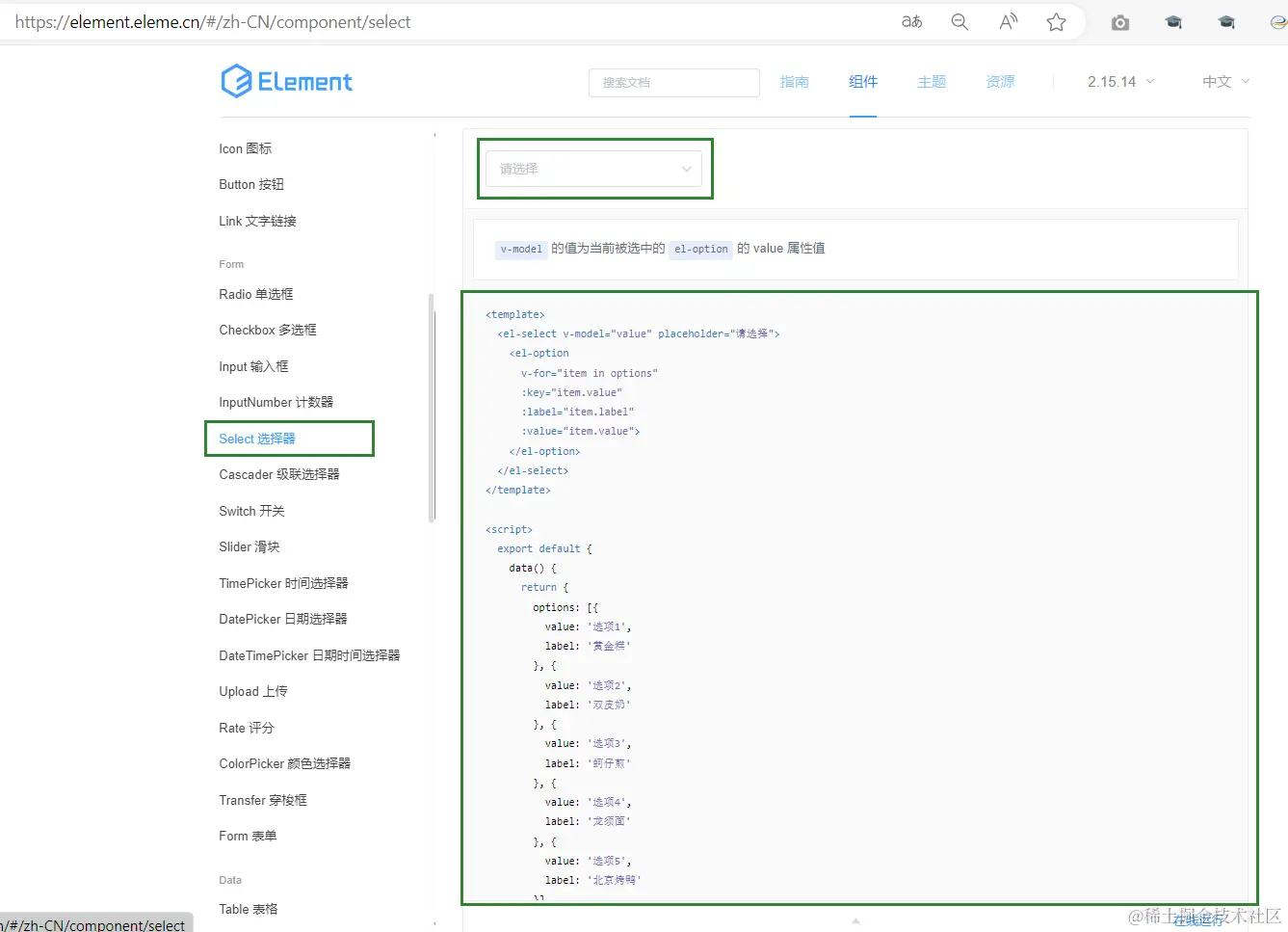Click the label: '龙须面' code line

[x=589, y=821]
